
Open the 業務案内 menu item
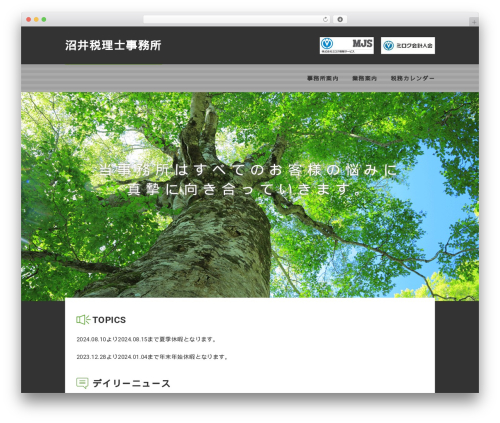pos(364,78)
